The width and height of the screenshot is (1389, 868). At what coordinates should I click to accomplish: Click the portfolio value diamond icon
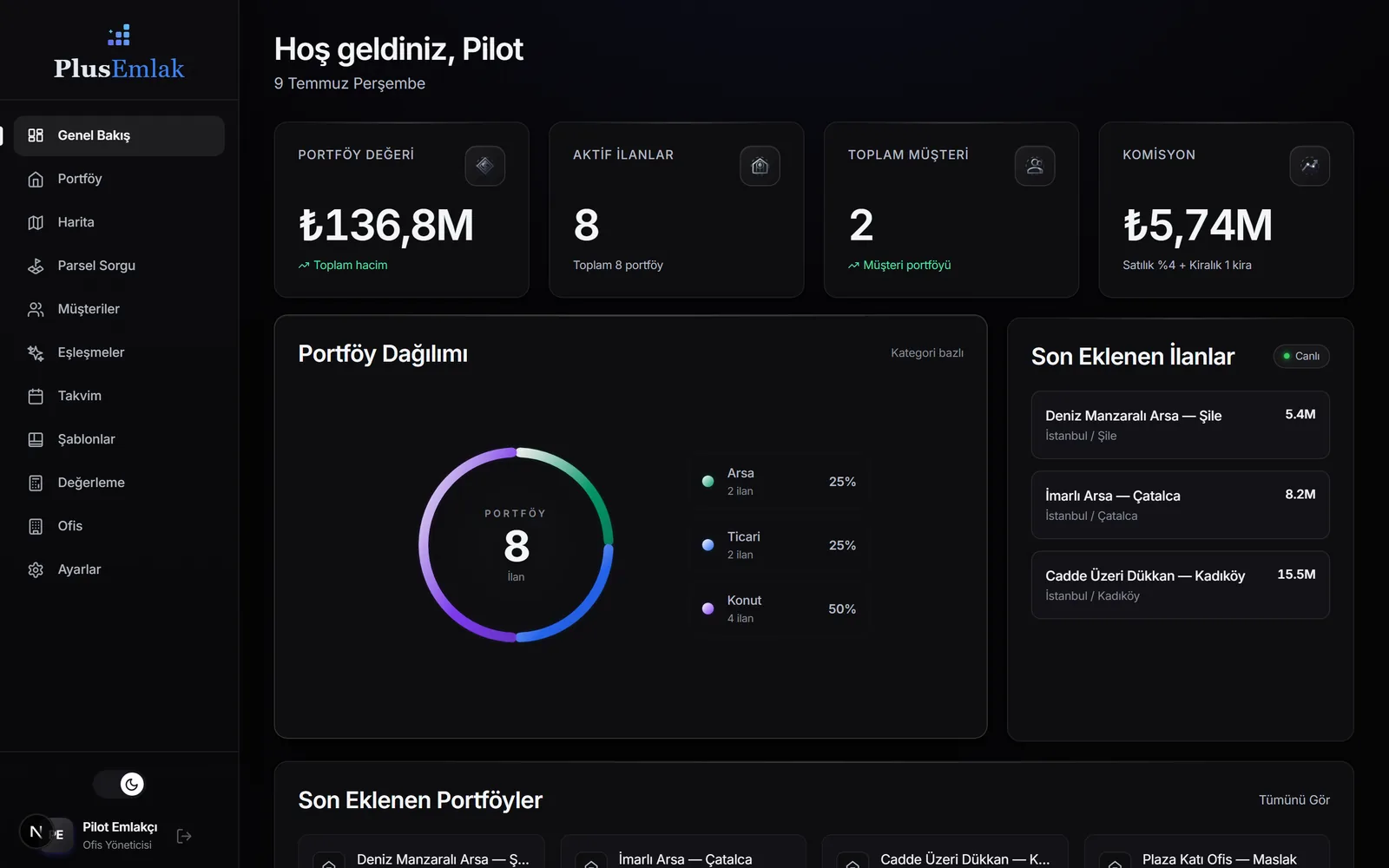pos(484,166)
